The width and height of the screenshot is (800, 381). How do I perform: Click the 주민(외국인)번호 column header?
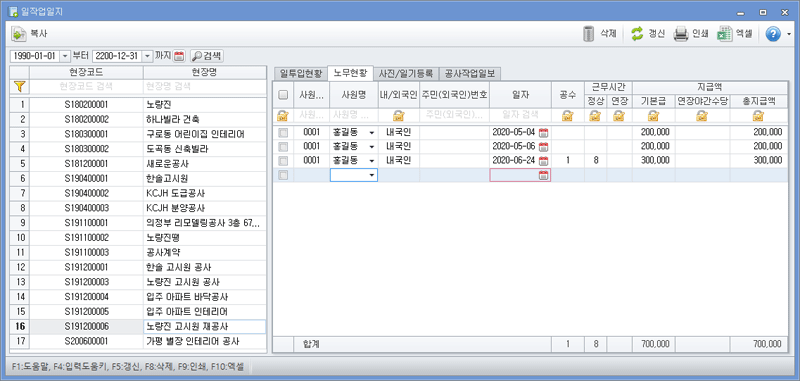pyautogui.click(x=455, y=95)
